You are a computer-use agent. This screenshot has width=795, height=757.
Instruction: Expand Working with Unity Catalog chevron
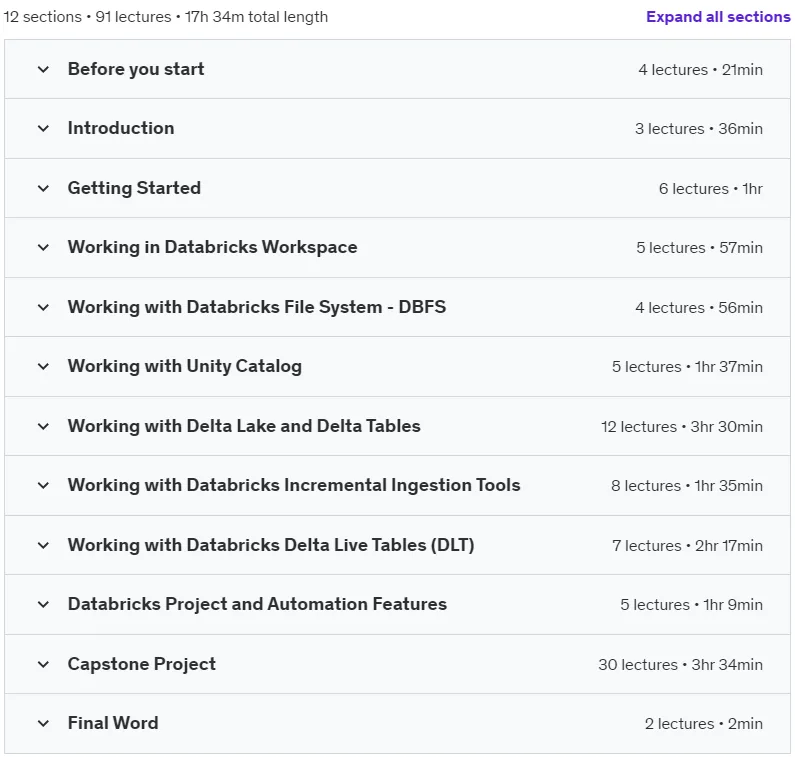point(44,367)
